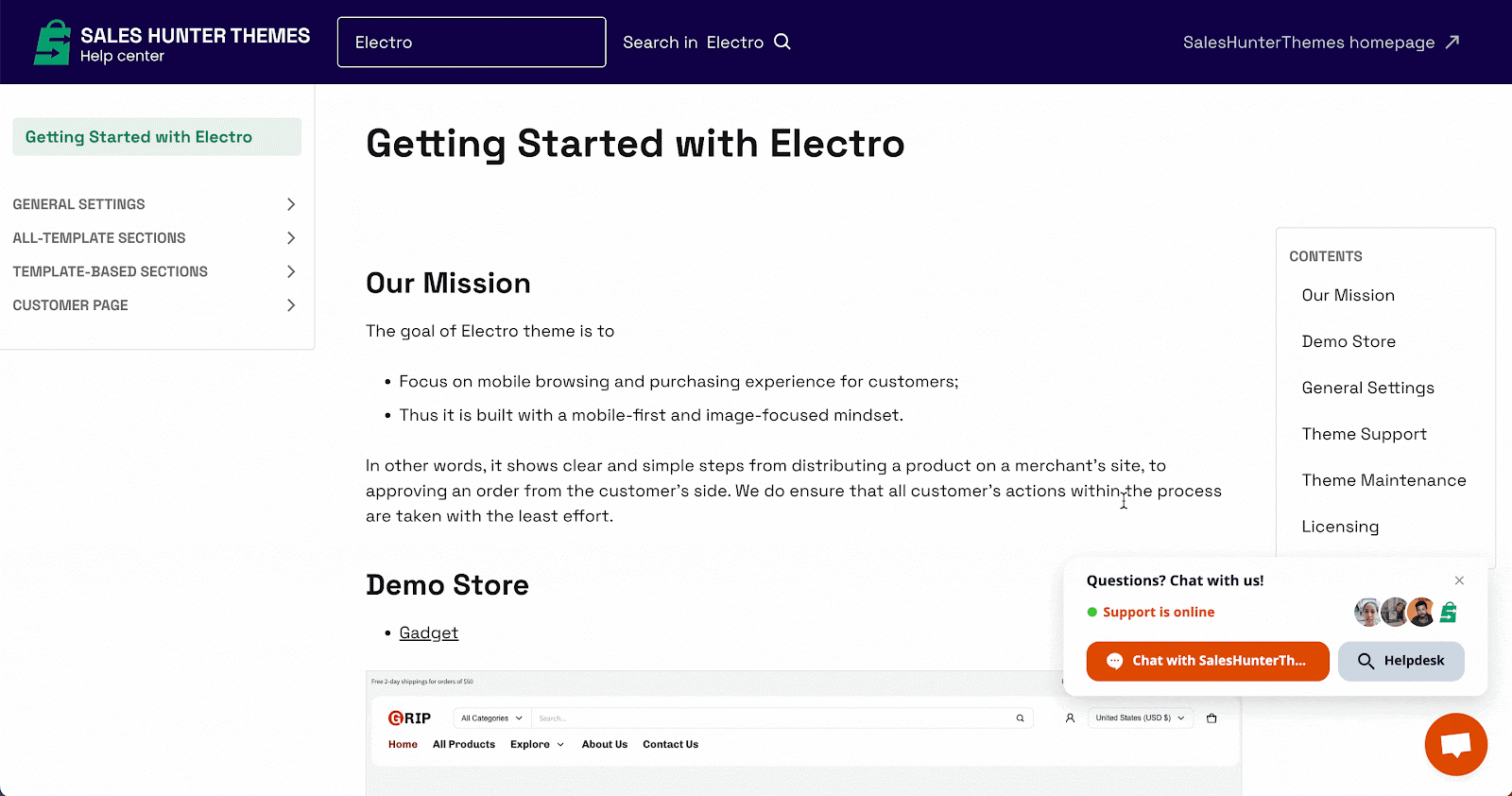Click the search magnifier icon in header
This screenshot has height=796, width=1512.
[x=782, y=42]
